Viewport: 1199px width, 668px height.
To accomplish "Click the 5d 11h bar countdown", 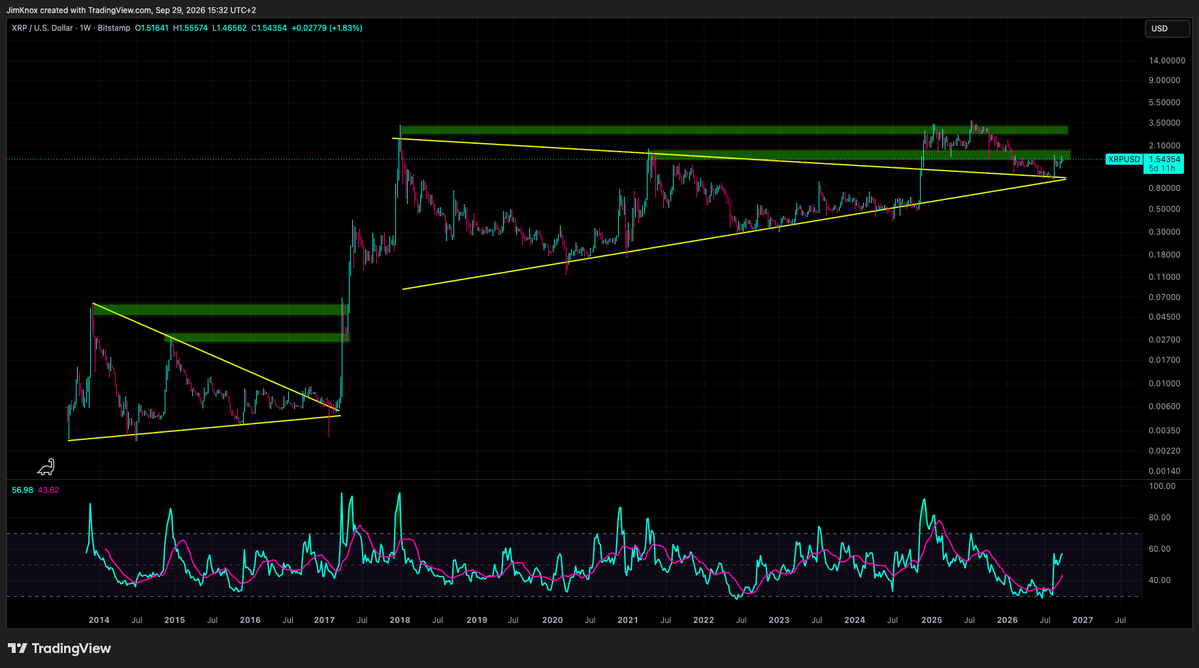I will pyautogui.click(x=1162, y=169).
